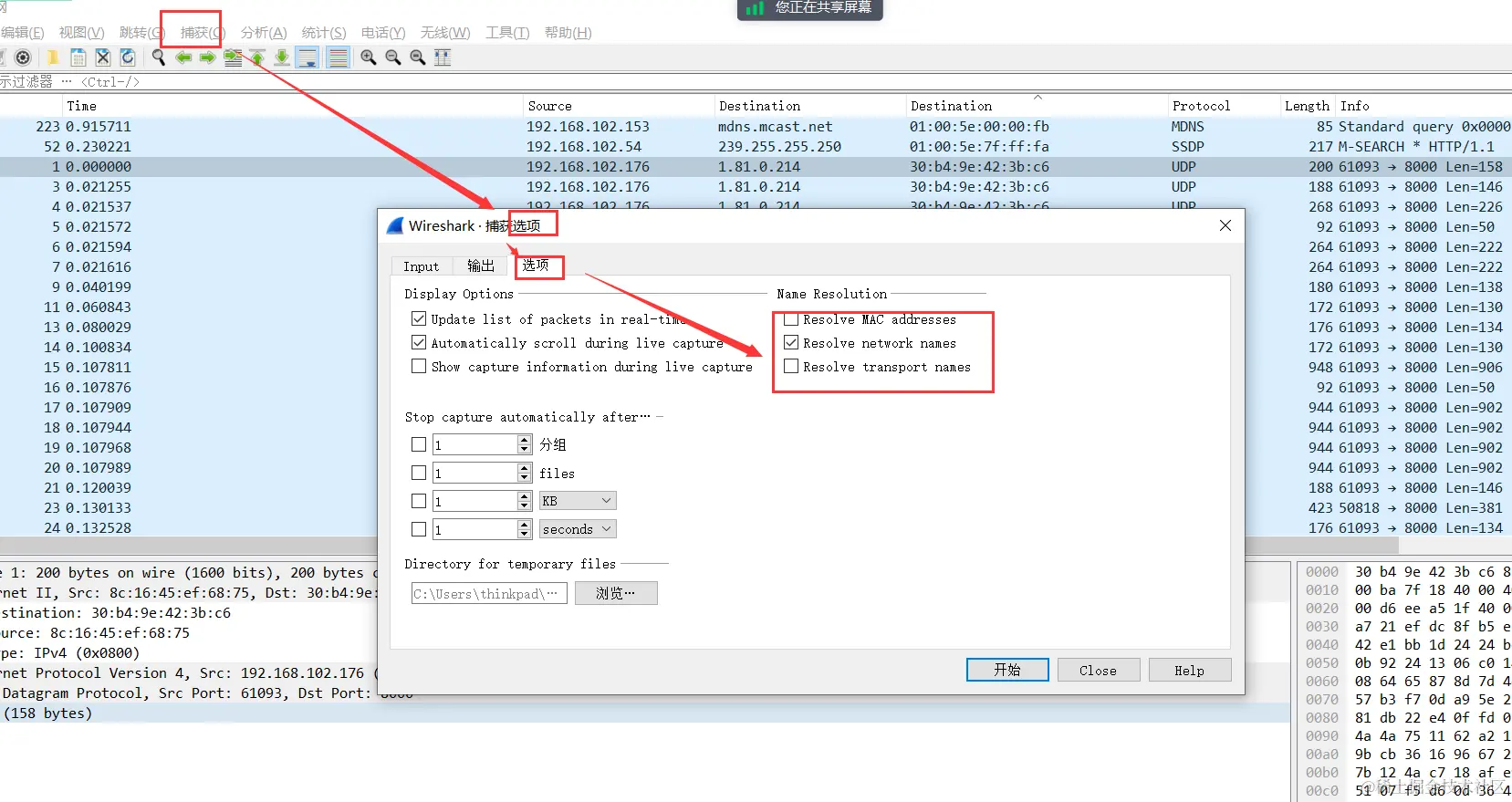Sort by Length column header
The width and height of the screenshot is (1512, 802).
1307,106
